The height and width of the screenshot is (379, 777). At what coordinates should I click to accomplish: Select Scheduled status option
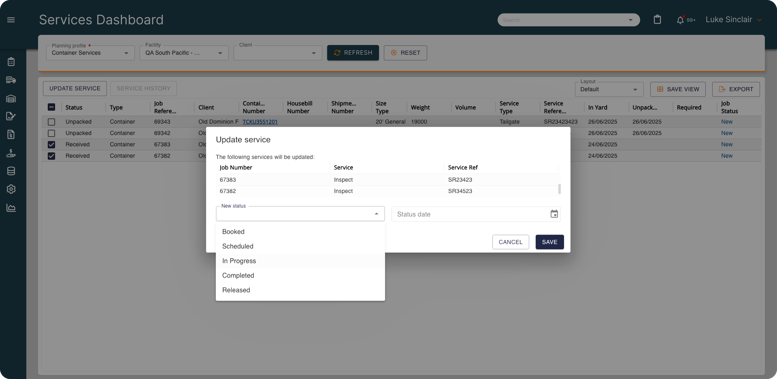click(x=300, y=246)
